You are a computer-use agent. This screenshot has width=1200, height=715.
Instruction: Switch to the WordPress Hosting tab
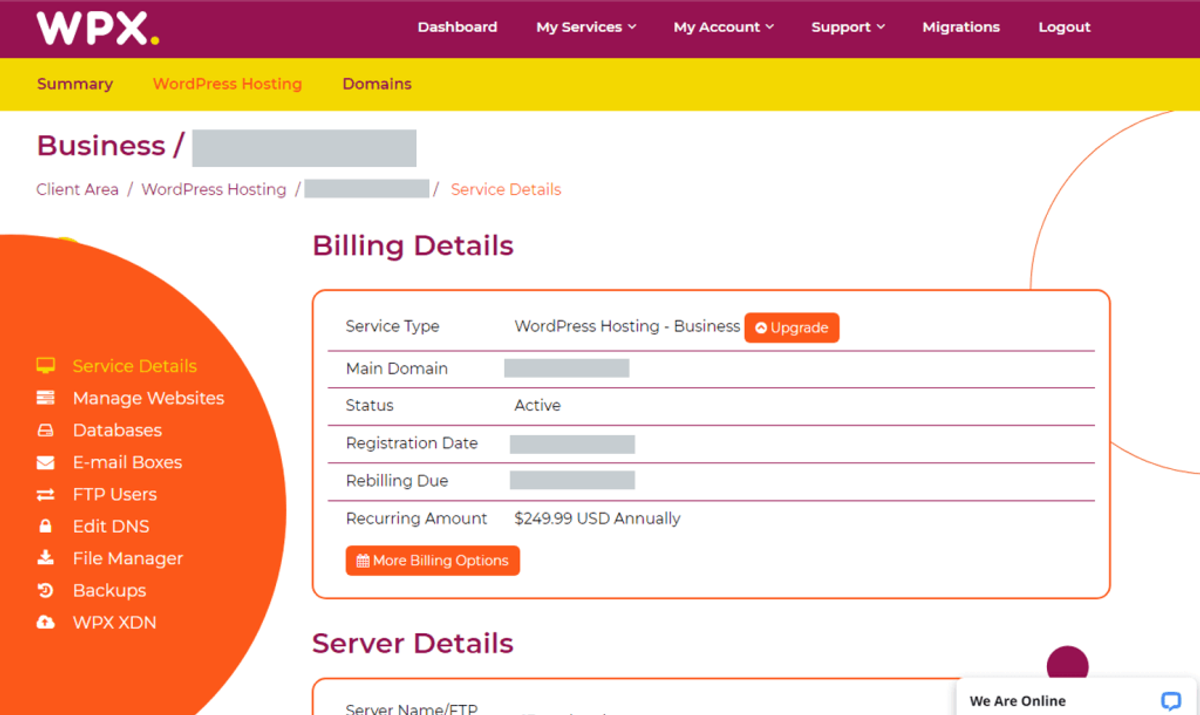(227, 84)
